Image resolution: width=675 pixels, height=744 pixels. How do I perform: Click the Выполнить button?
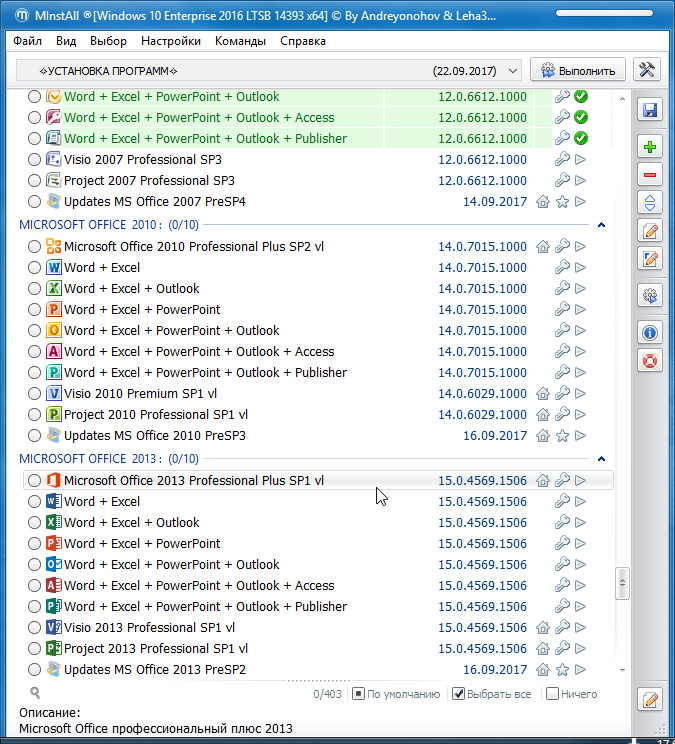click(578, 70)
